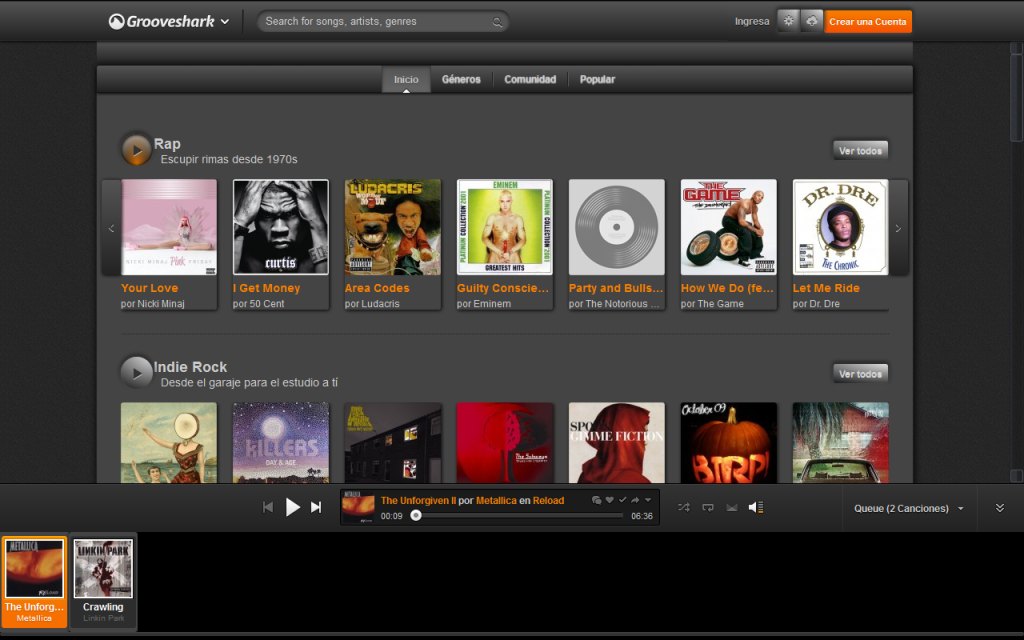Open the Grooveshark dropdown menu arrow
The height and width of the screenshot is (640, 1024).
point(225,22)
